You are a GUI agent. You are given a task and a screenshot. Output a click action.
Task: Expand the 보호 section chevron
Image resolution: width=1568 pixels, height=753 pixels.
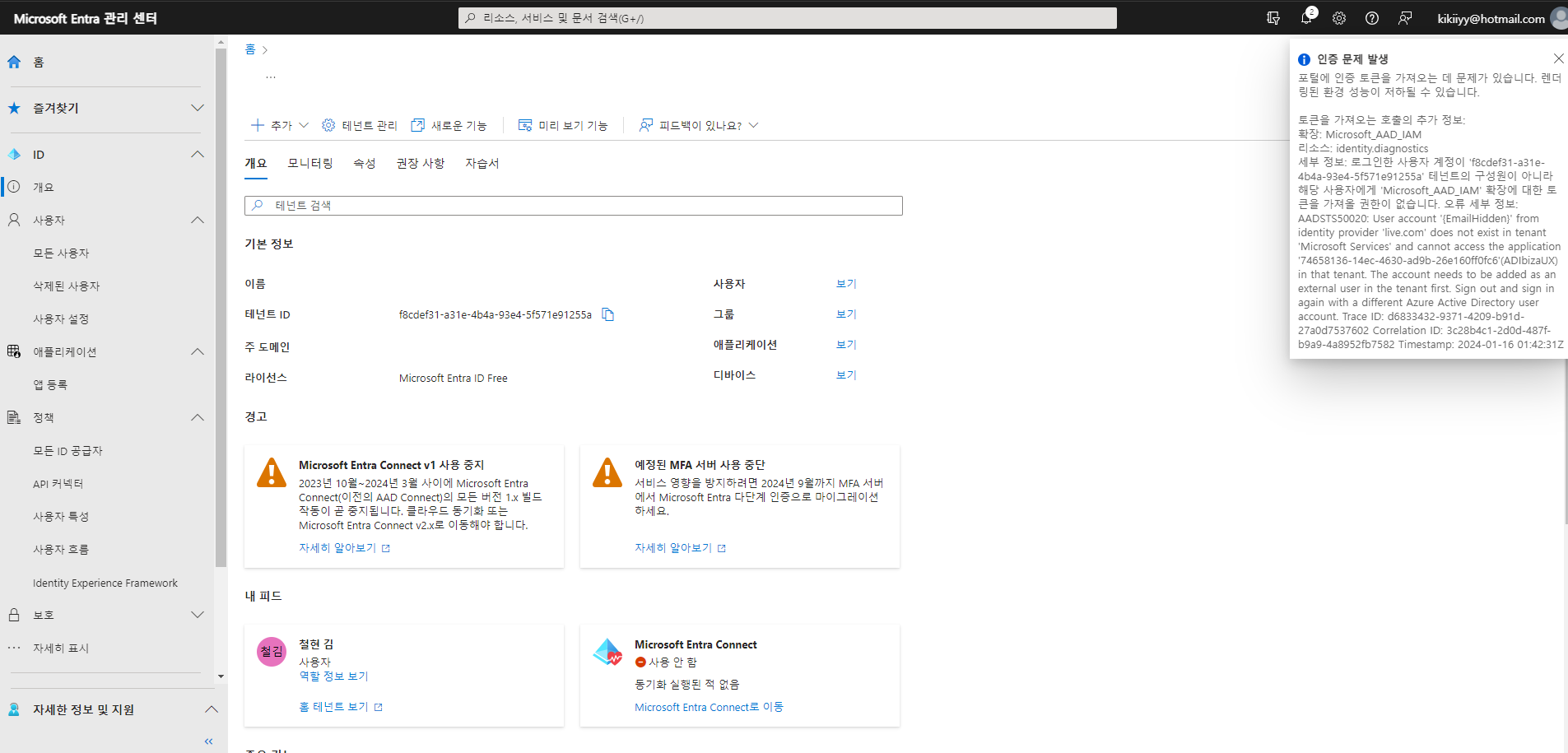(x=198, y=615)
